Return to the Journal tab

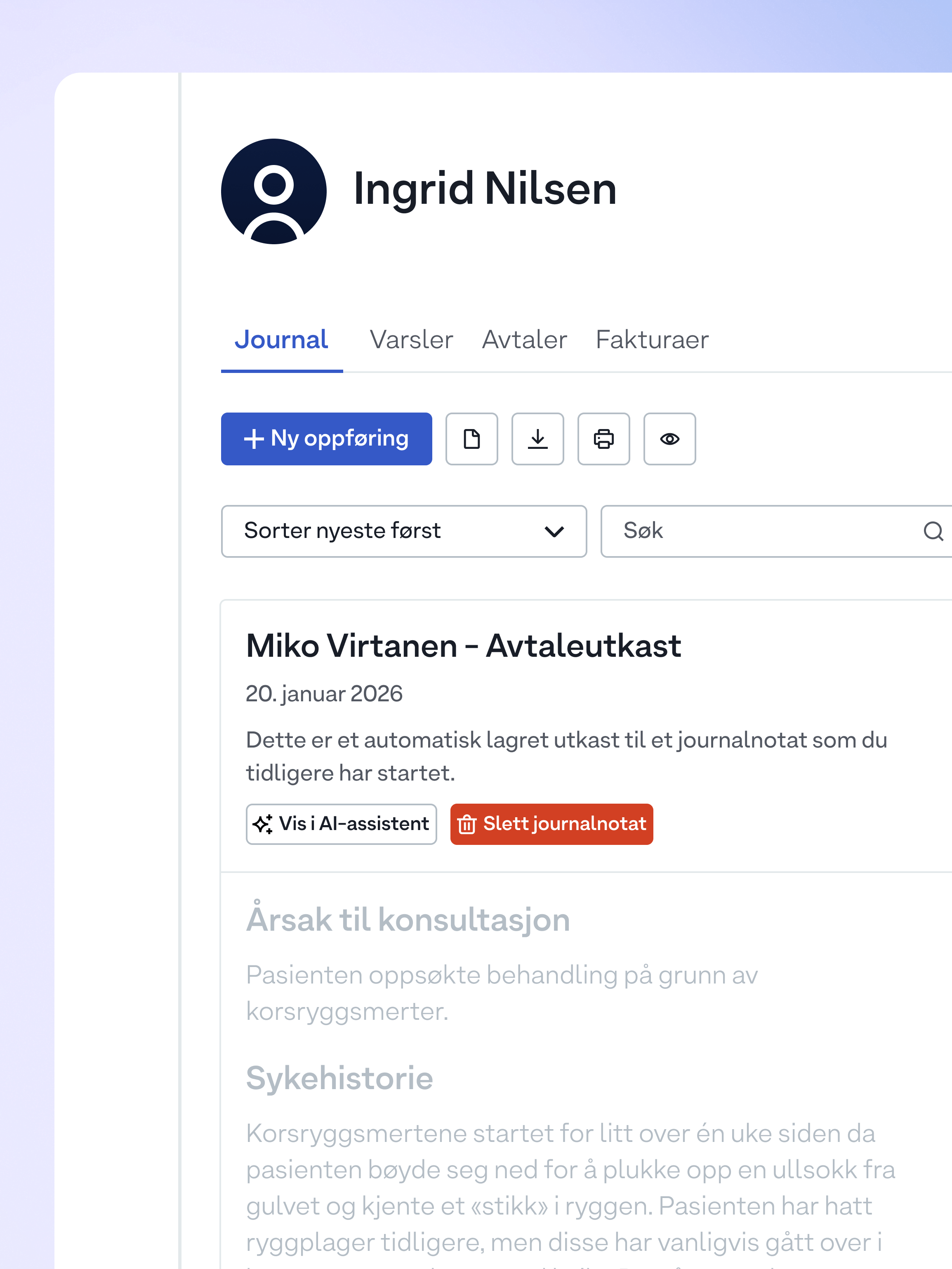pos(281,340)
